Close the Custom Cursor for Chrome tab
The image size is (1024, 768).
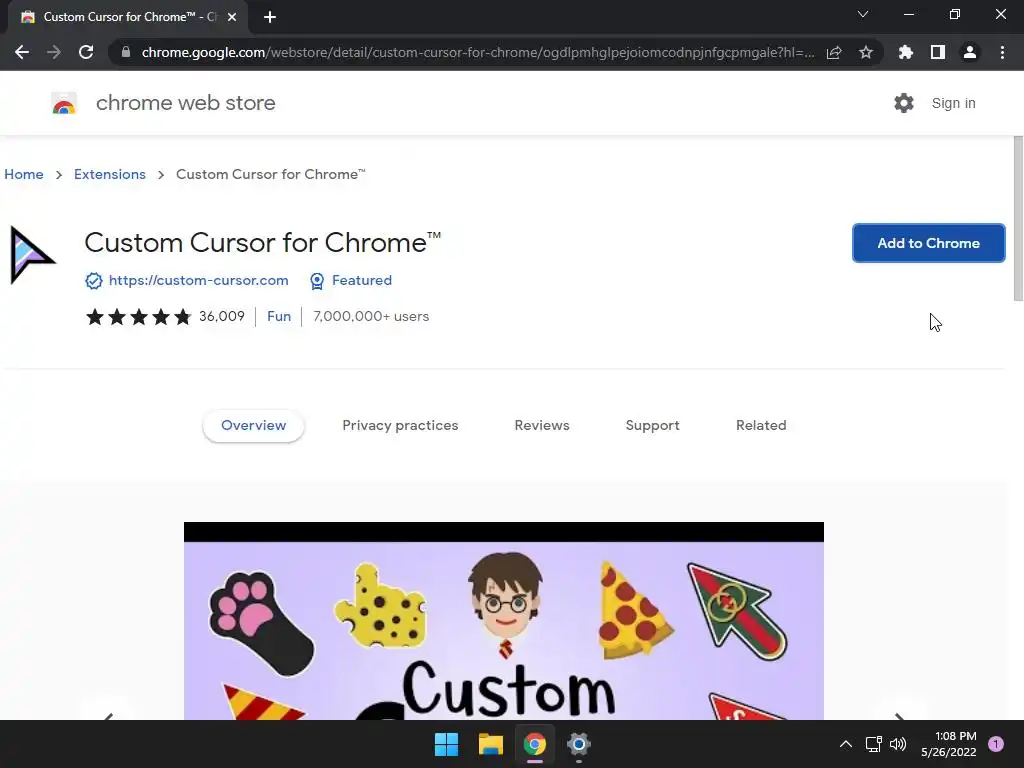(232, 17)
